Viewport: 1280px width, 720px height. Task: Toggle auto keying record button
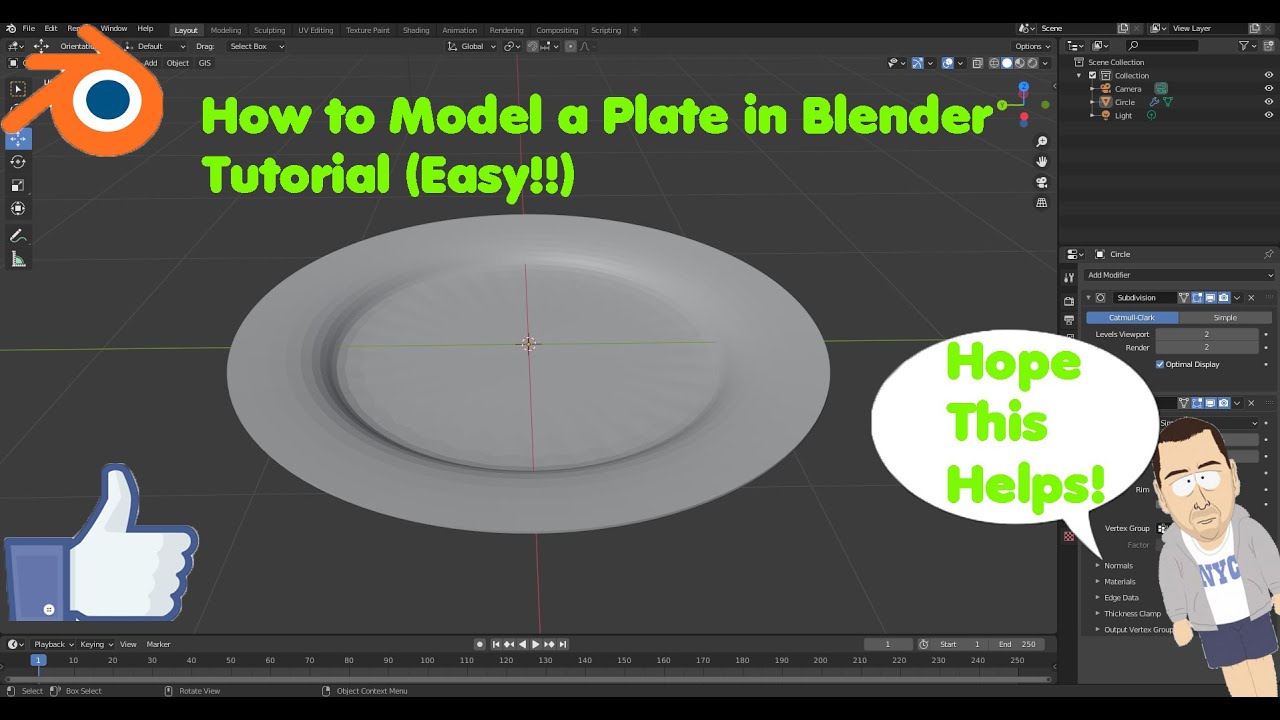click(x=480, y=644)
